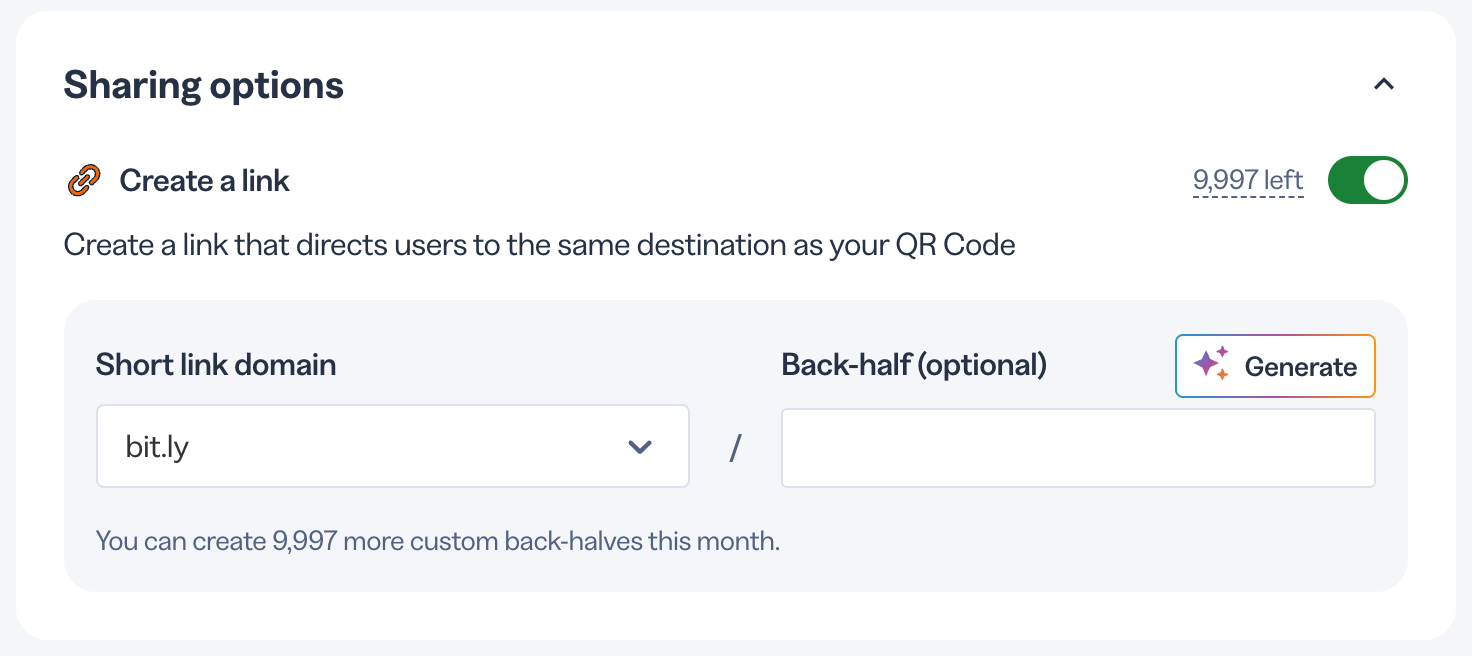Click the upward caret icon at top right
The width and height of the screenshot is (1472, 656).
[1384, 85]
